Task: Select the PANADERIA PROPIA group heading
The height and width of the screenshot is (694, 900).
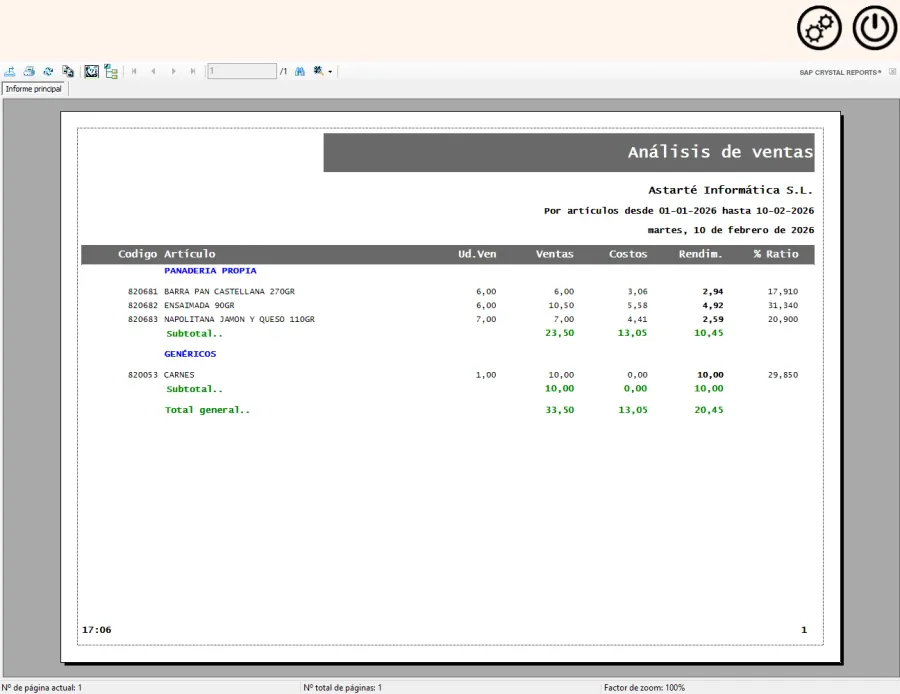Action: pos(210,270)
